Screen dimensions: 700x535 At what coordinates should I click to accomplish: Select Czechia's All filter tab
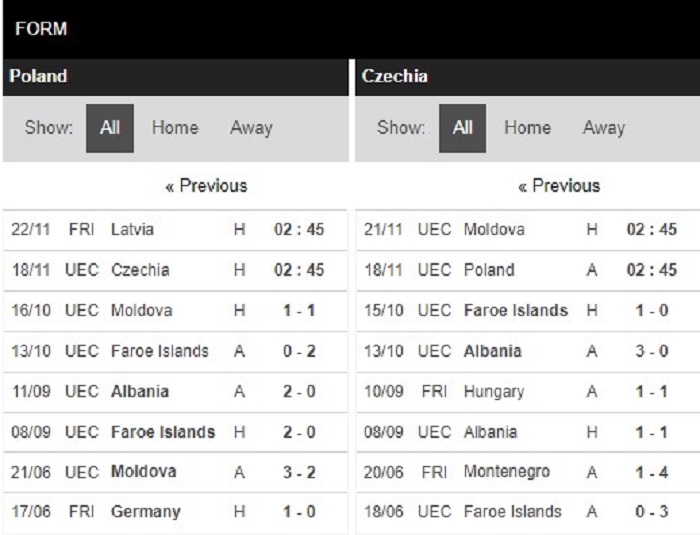click(462, 128)
